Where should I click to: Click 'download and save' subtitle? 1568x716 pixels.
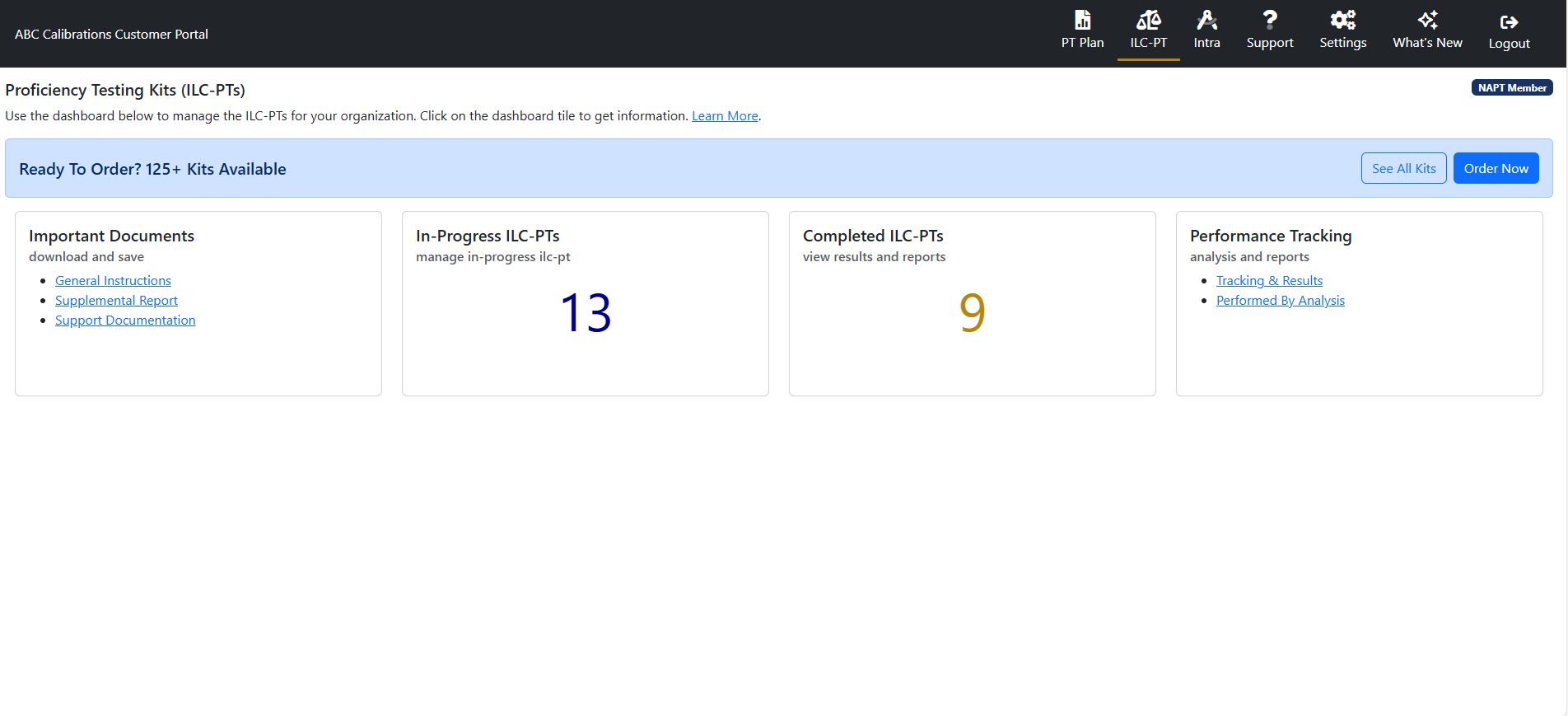86,257
